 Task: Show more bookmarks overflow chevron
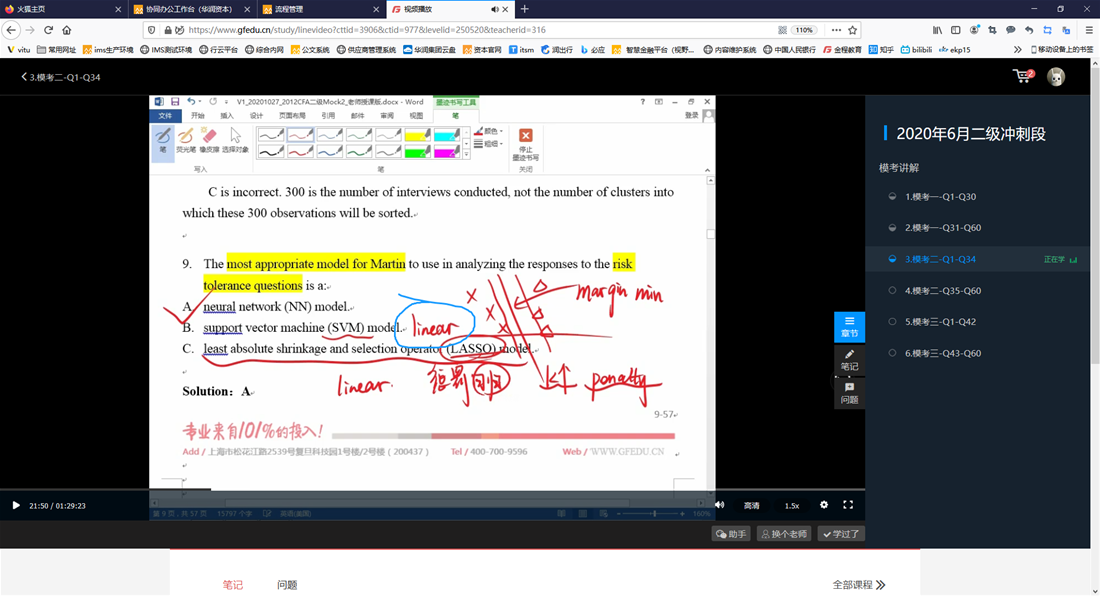(1017, 50)
